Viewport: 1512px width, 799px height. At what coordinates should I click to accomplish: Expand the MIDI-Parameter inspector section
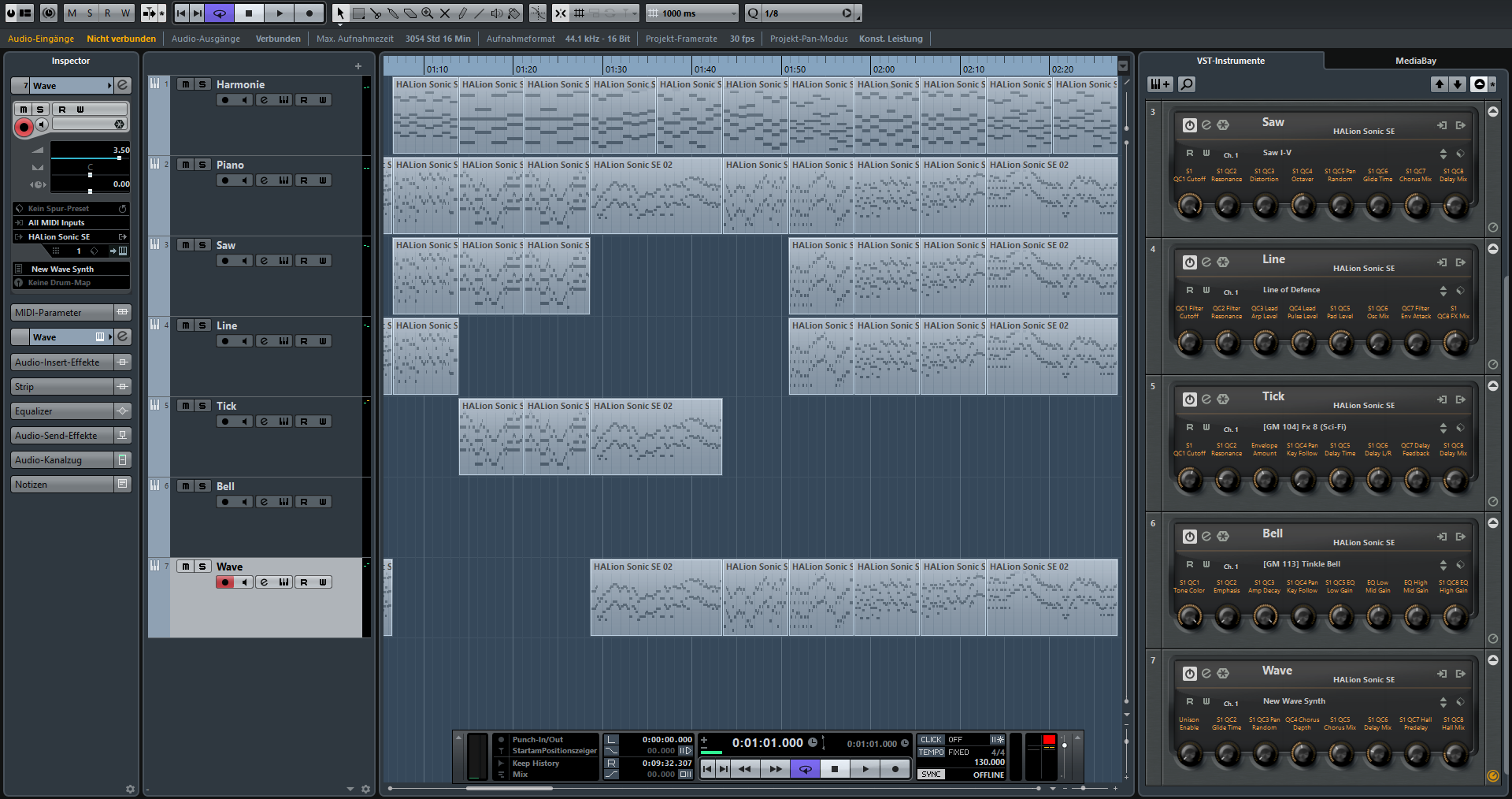(63, 313)
